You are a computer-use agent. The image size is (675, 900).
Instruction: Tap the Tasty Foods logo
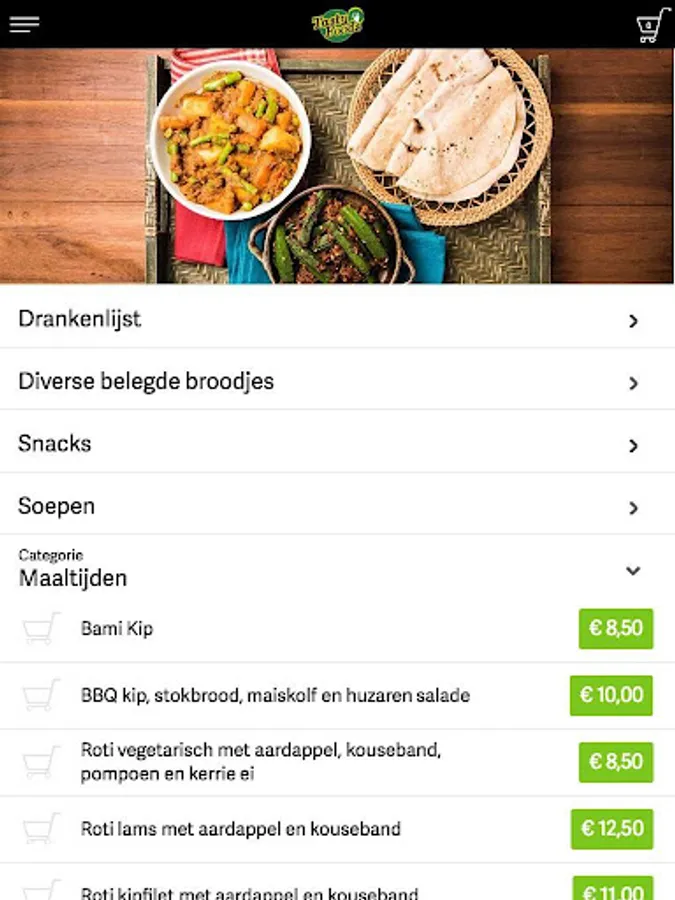click(x=337, y=24)
